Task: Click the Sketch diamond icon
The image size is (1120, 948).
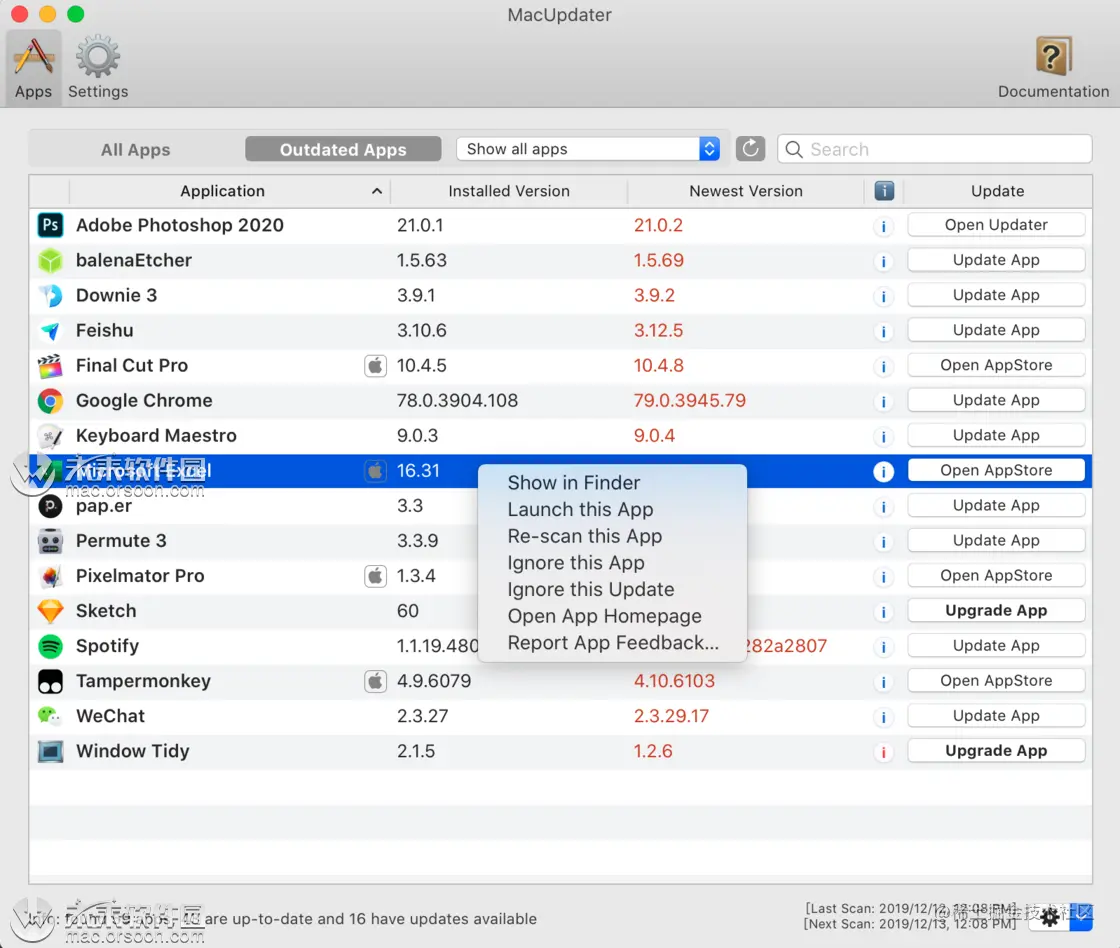Action: (x=50, y=611)
